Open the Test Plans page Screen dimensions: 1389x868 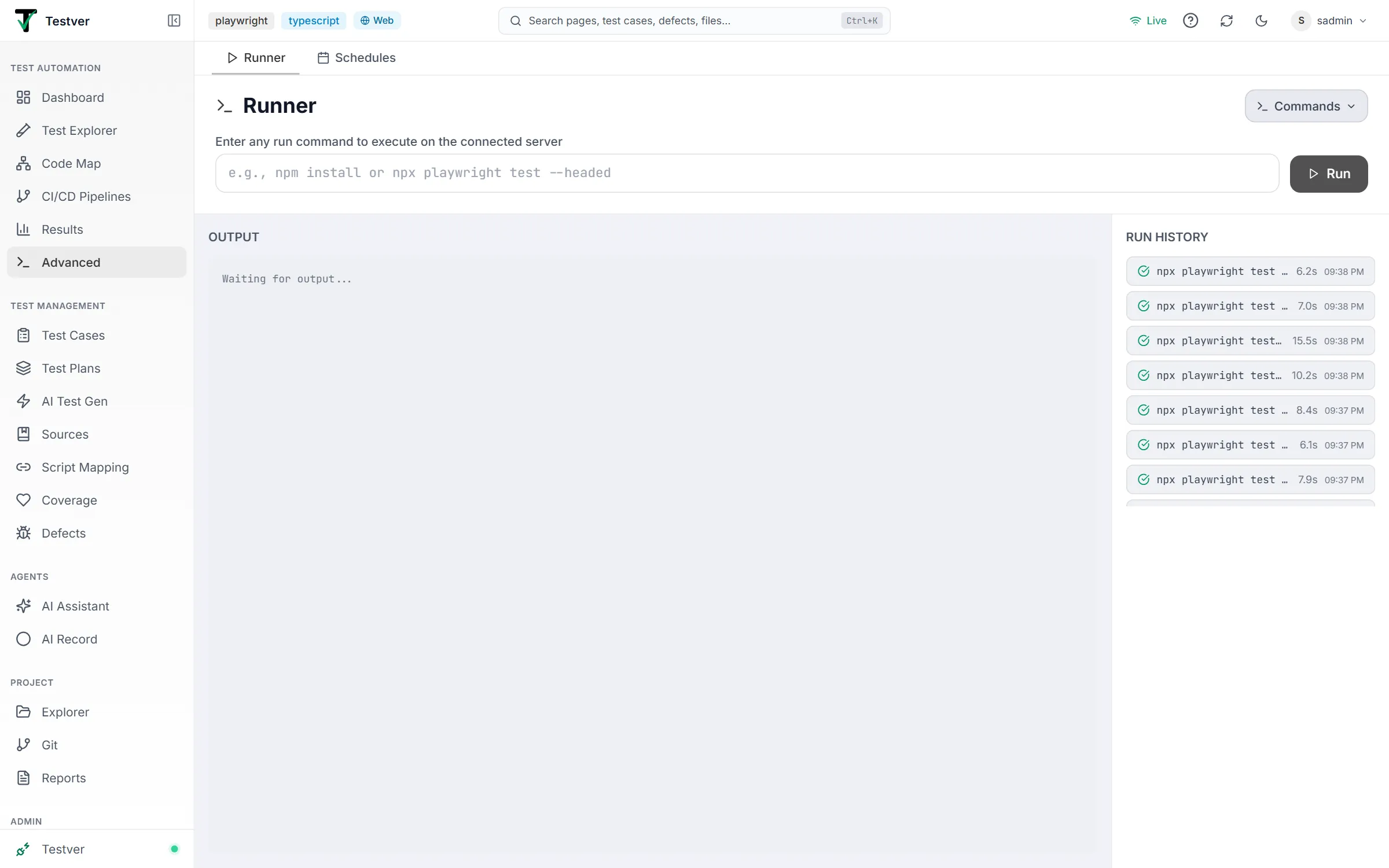click(x=97, y=369)
